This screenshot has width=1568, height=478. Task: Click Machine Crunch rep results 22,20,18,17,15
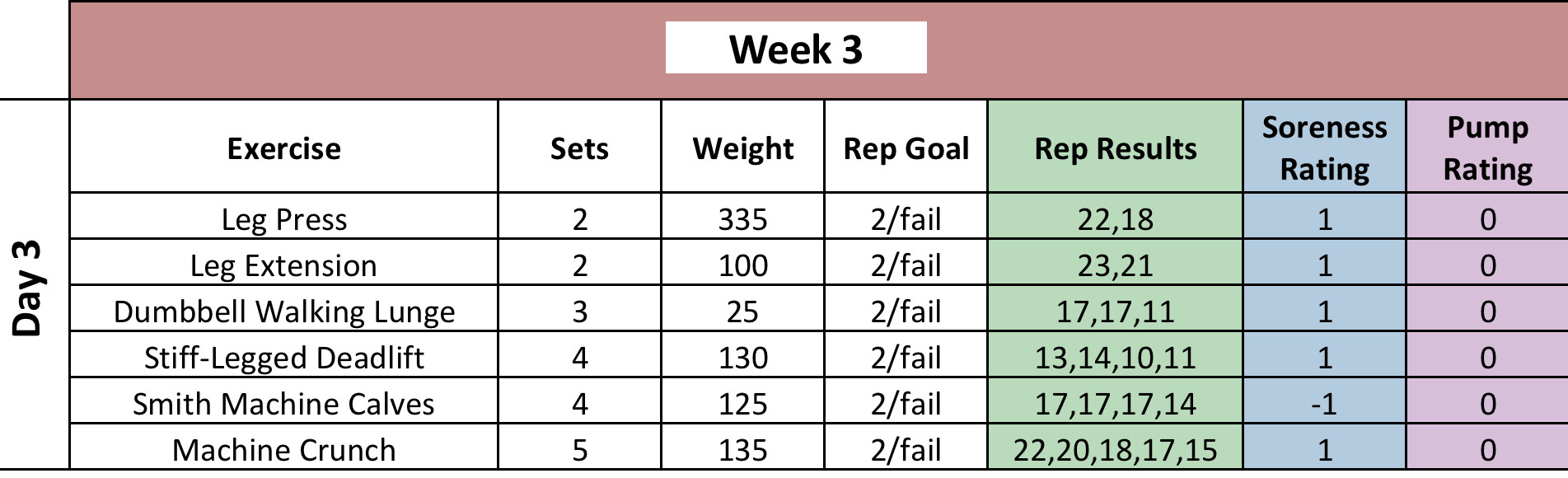[1115, 450]
